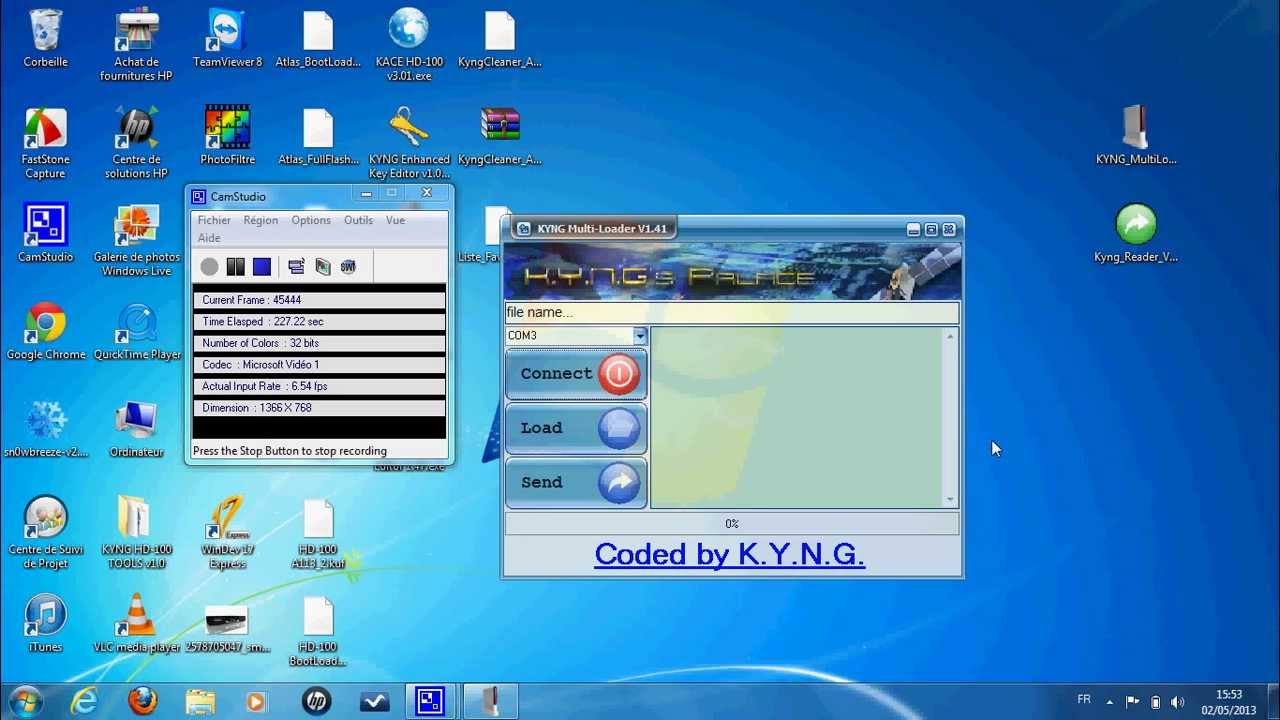Select the Google Chrome desktop icon
The image size is (1280, 720).
(45, 332)
